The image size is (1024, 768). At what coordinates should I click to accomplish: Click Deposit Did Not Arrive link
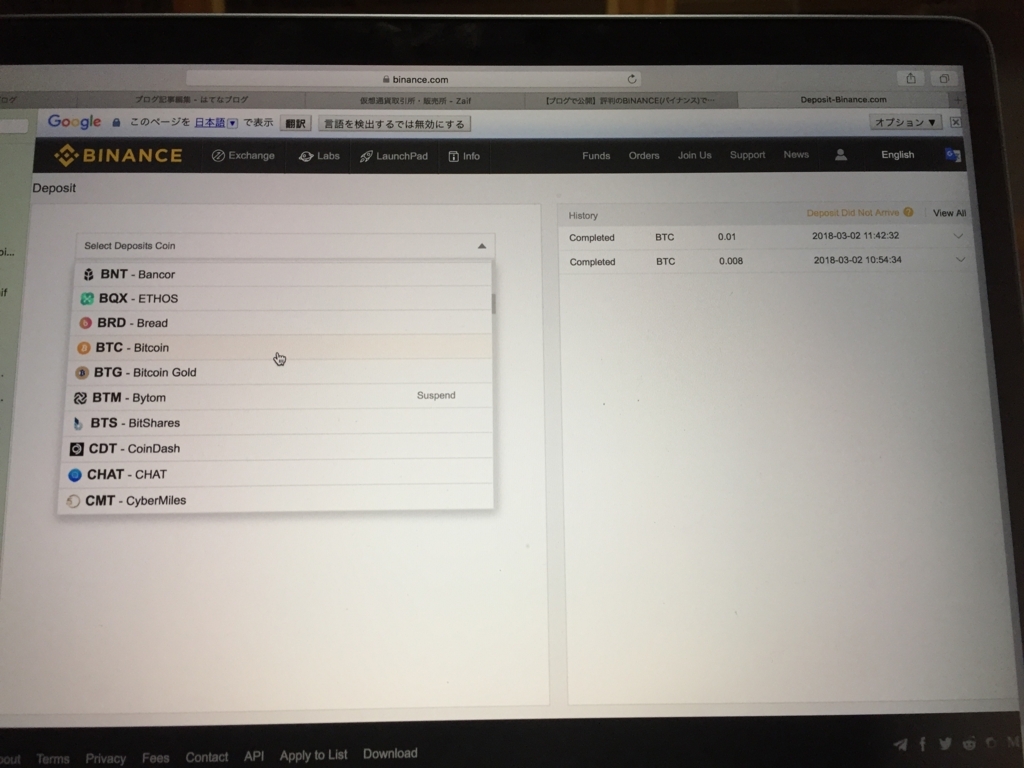point(852,213)
